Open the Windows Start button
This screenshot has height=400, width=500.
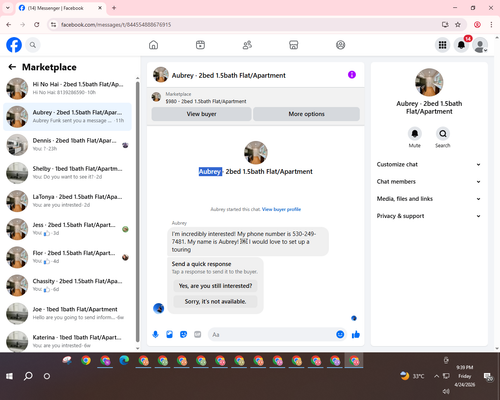point(9,376)
